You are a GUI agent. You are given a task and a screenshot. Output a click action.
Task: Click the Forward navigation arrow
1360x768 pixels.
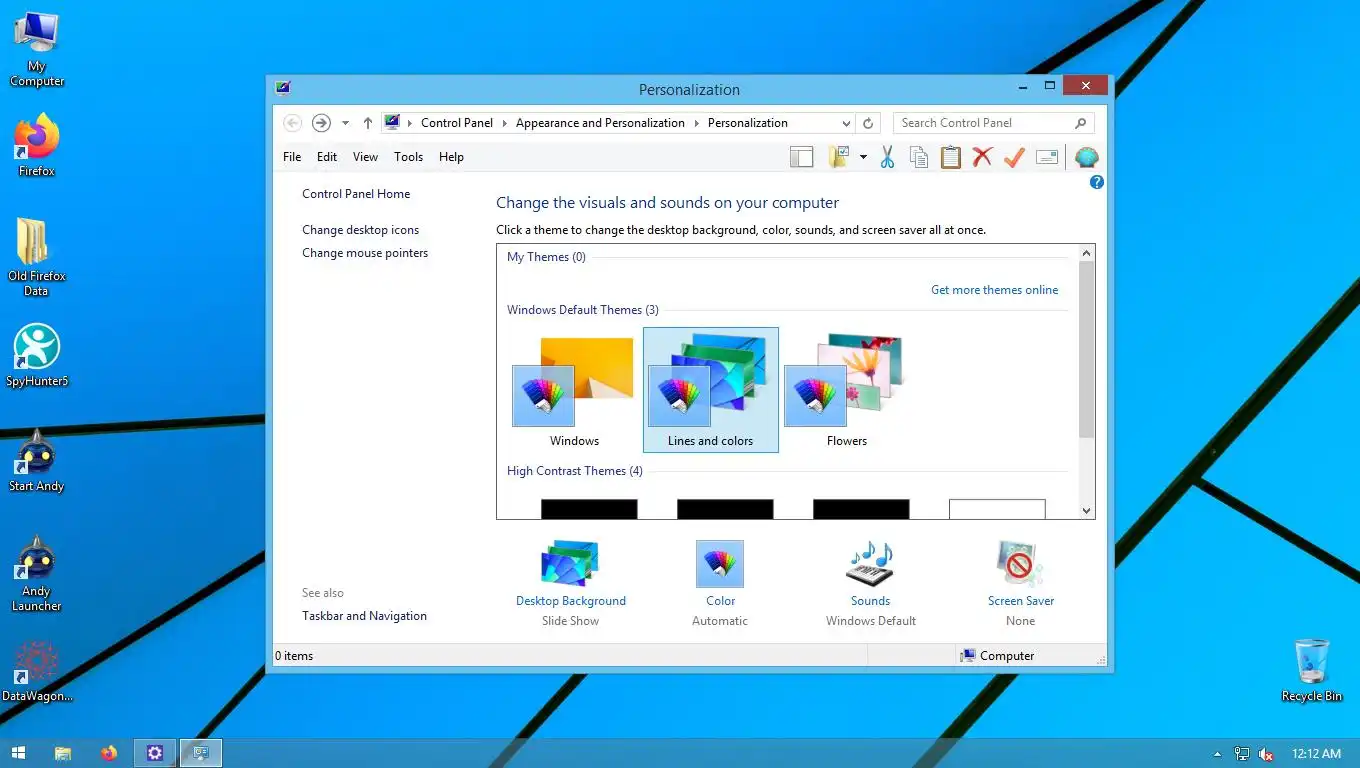(321, 123)
